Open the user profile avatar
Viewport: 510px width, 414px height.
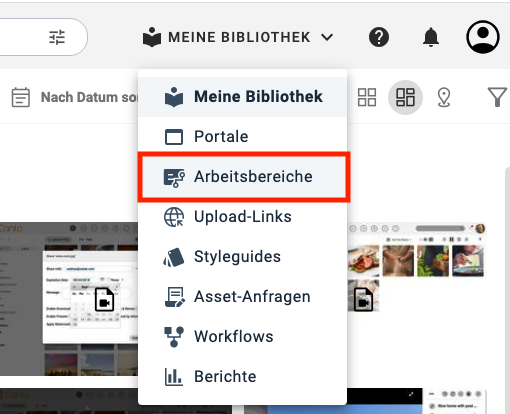coord(482,37)
